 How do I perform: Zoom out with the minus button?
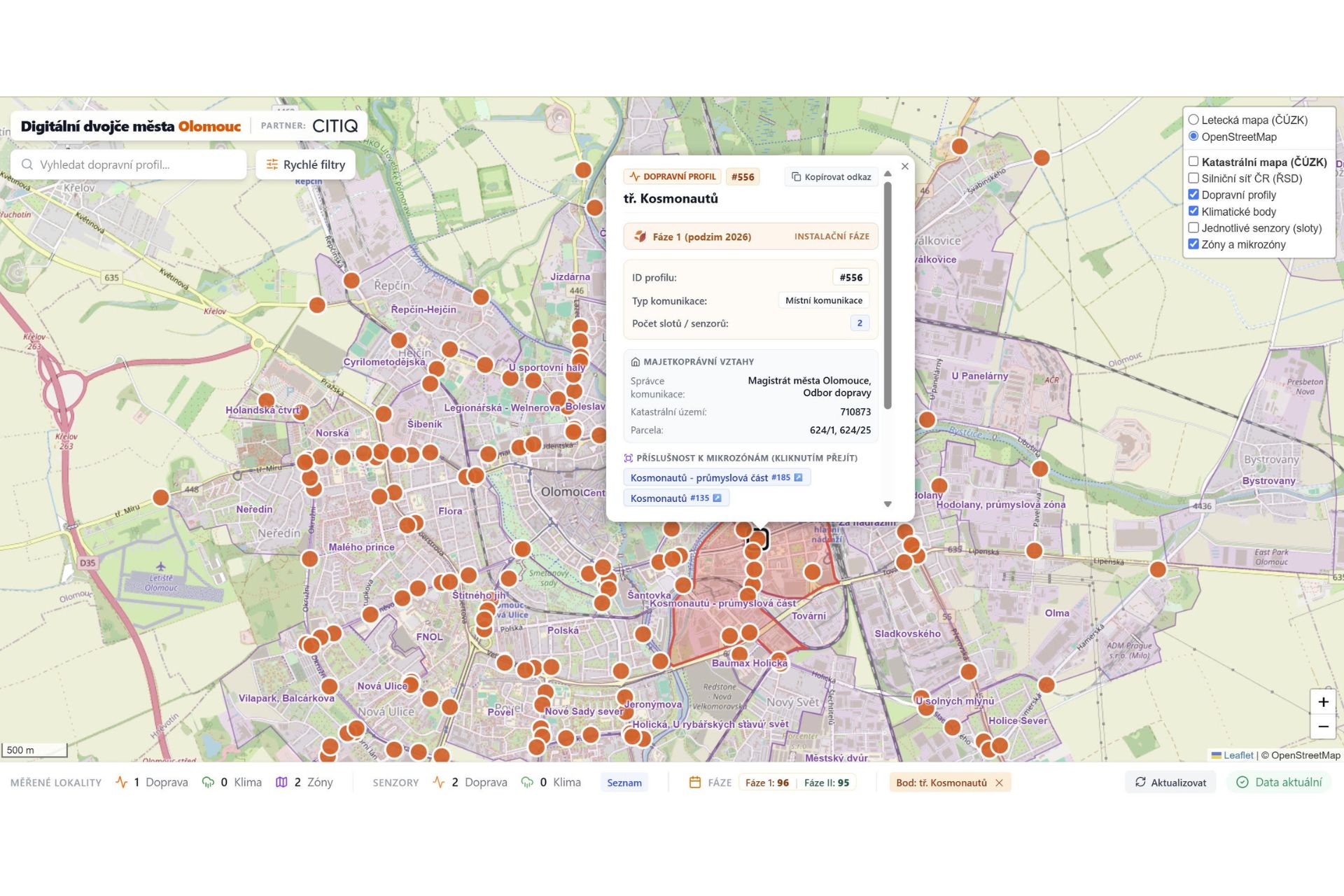pyautogui.click(x=1323, y=727)
